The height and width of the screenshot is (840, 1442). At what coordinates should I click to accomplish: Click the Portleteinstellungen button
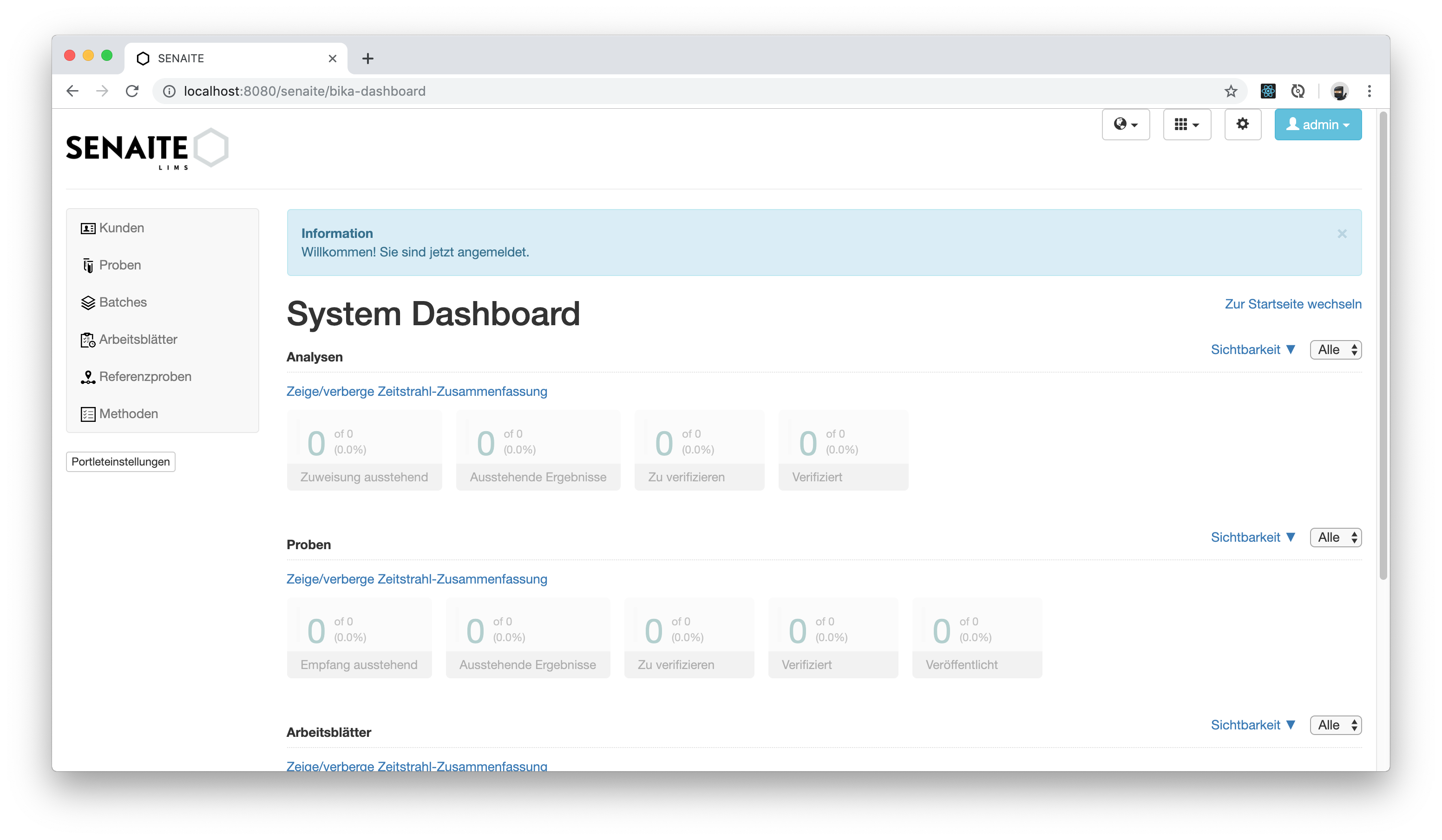(120, 462)
